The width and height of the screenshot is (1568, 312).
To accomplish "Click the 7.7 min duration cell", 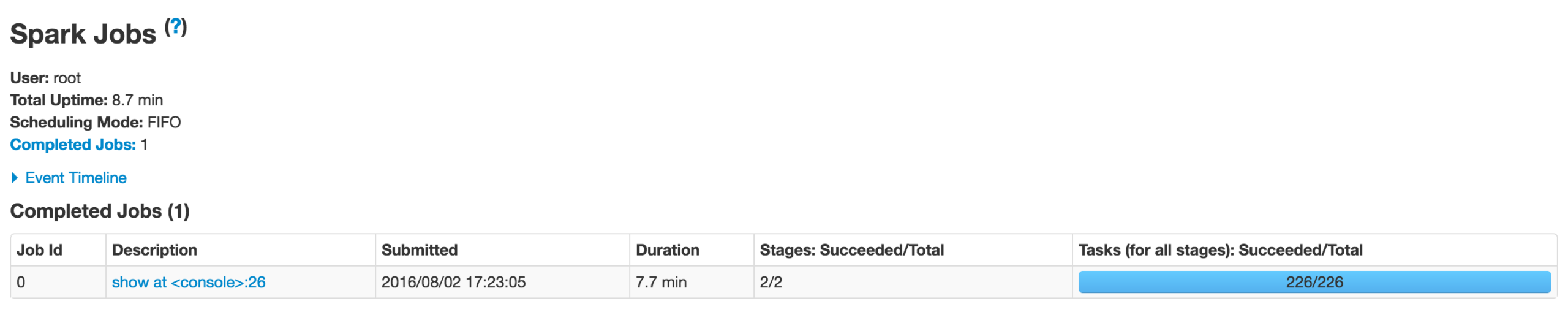I will click(x=661, y=282).
